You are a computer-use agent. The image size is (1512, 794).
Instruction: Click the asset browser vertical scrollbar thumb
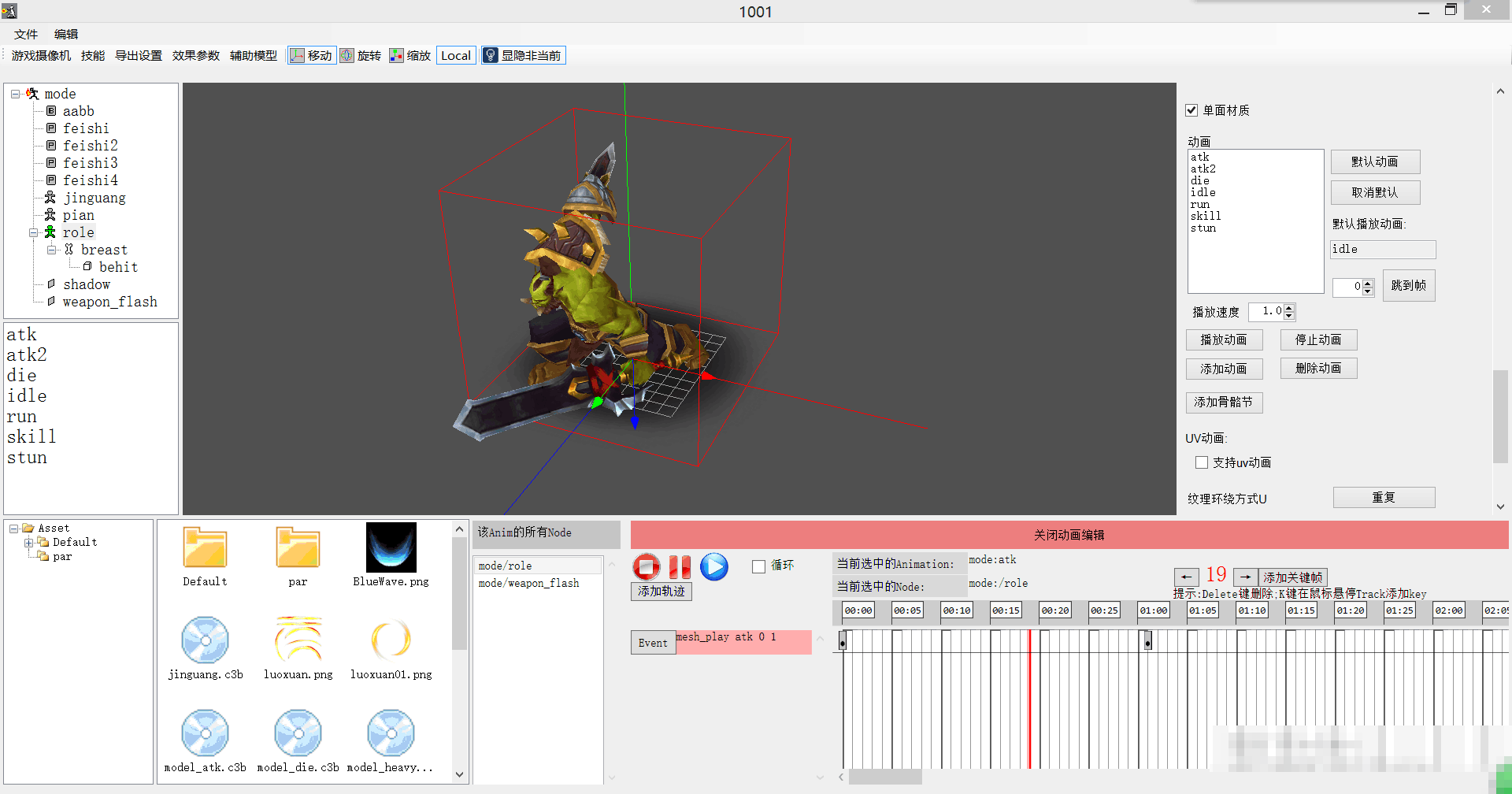click(x=460, y=593)
